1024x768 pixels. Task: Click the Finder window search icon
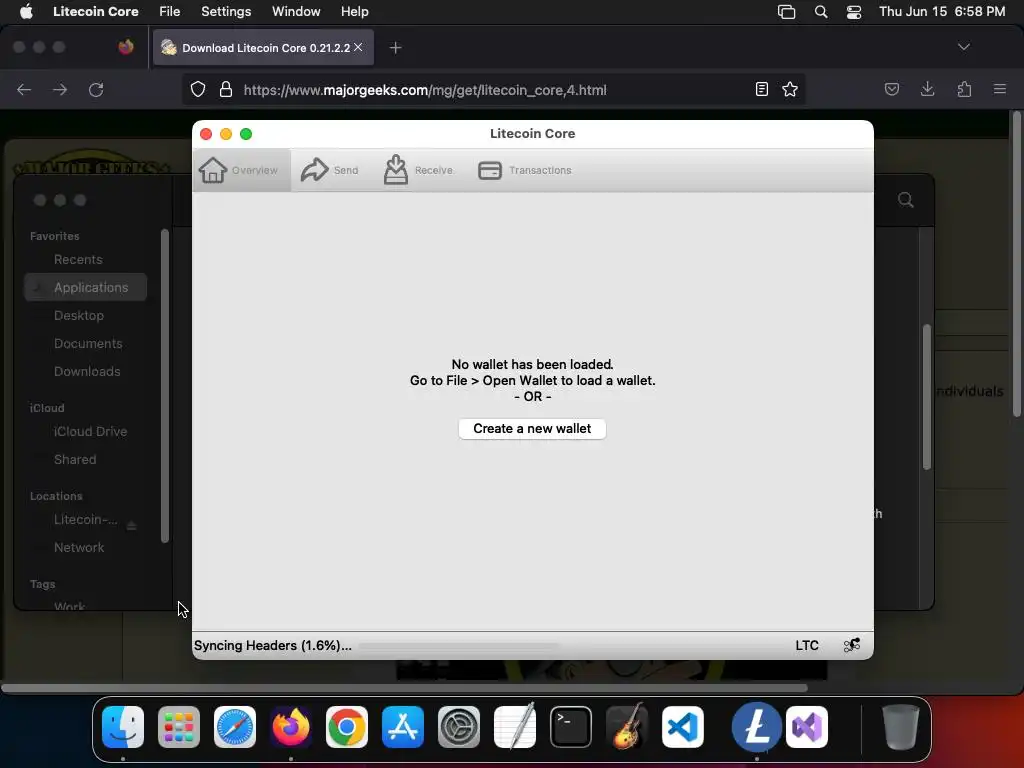pos(905,200)
